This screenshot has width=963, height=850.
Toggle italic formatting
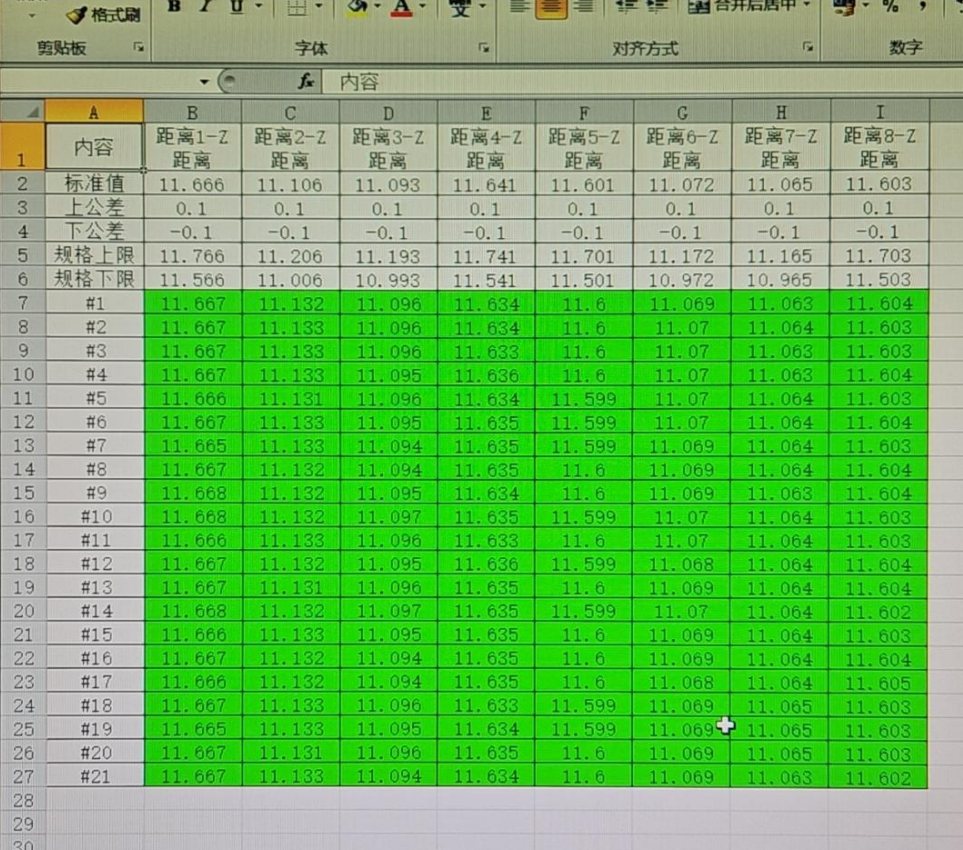(x=206, y=6)
